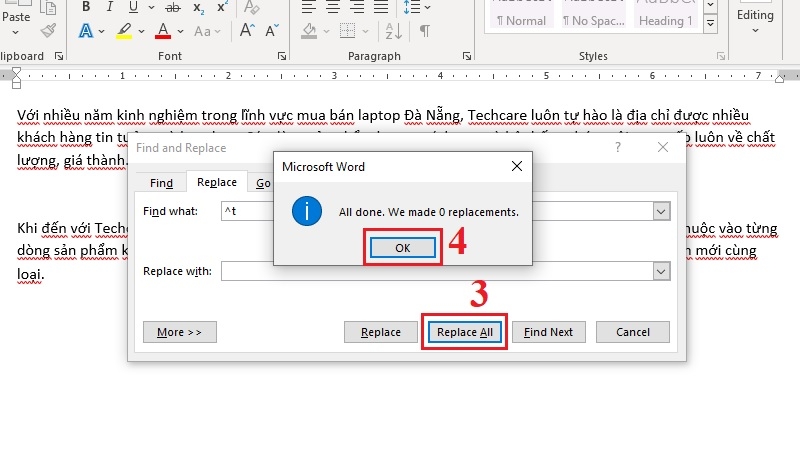Switch to the Find tab
Viewport: 800px width, 450px height.
161,183
